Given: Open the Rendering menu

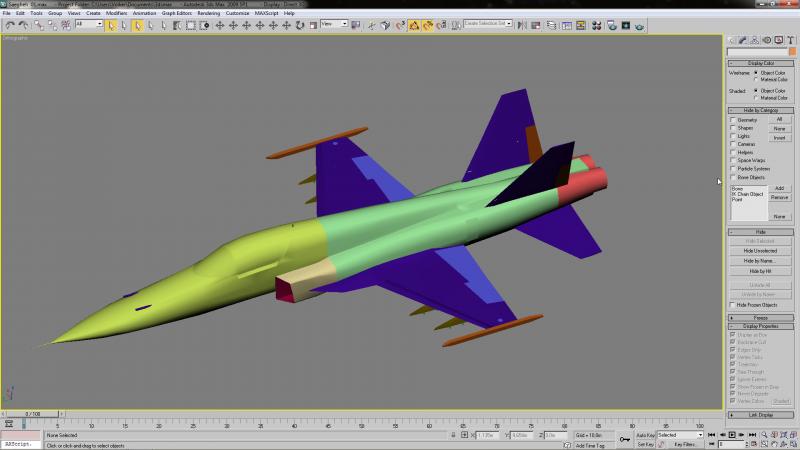Looking at the screenshot, I should [208, 13].
